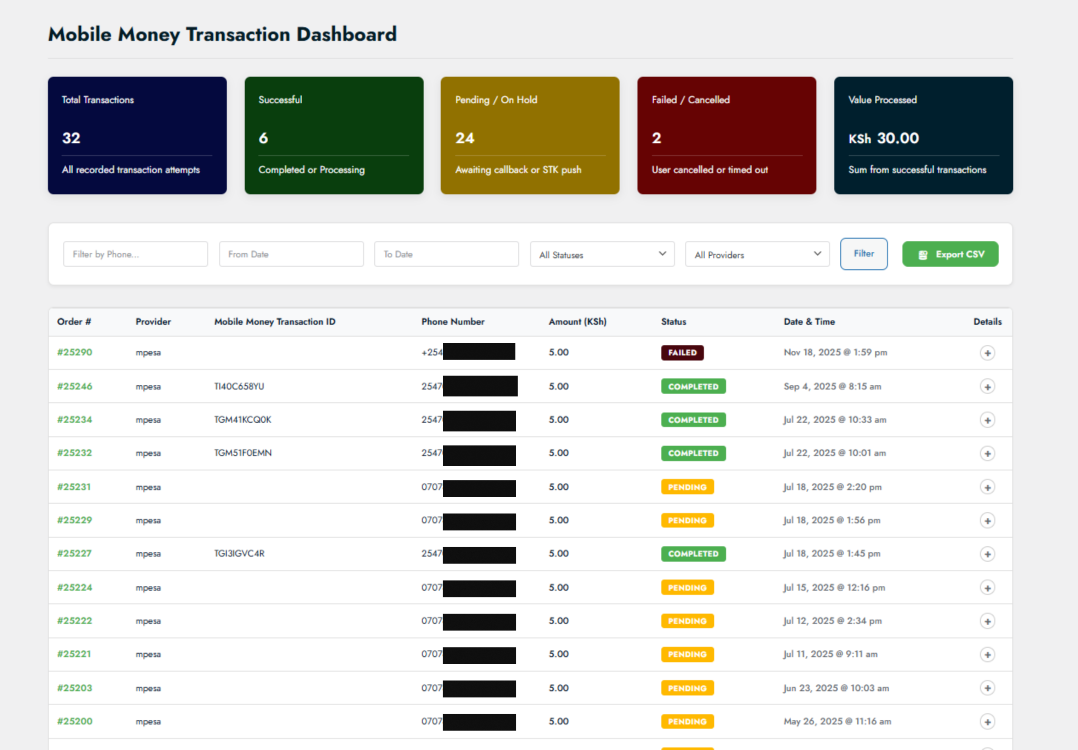Open the All Providers dropdown

pos(757,254)
